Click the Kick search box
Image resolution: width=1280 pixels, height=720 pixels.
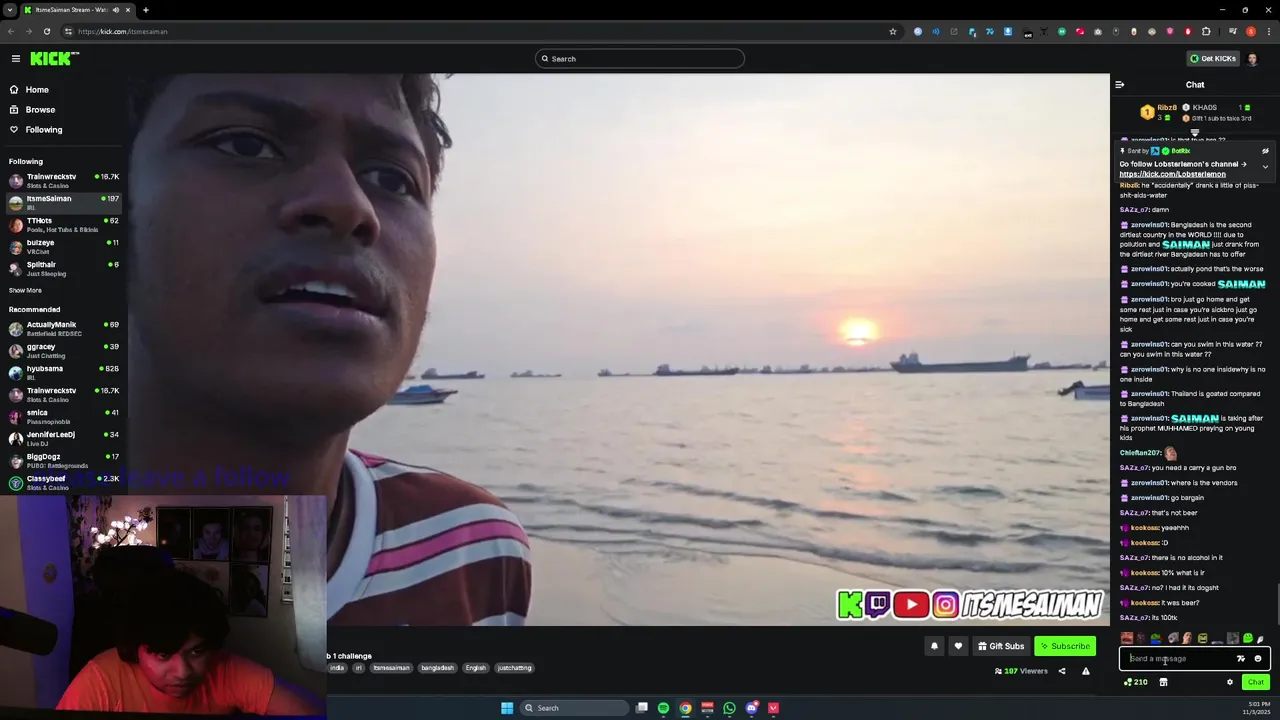[x=640, y=58]
